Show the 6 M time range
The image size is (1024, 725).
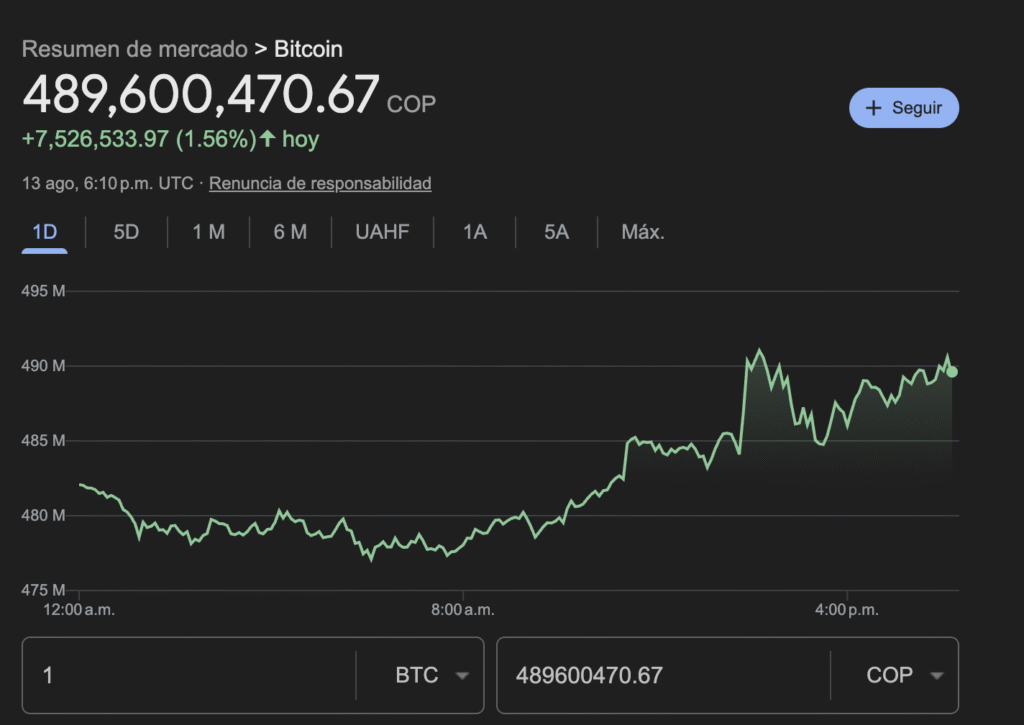(x=290, y=232)
